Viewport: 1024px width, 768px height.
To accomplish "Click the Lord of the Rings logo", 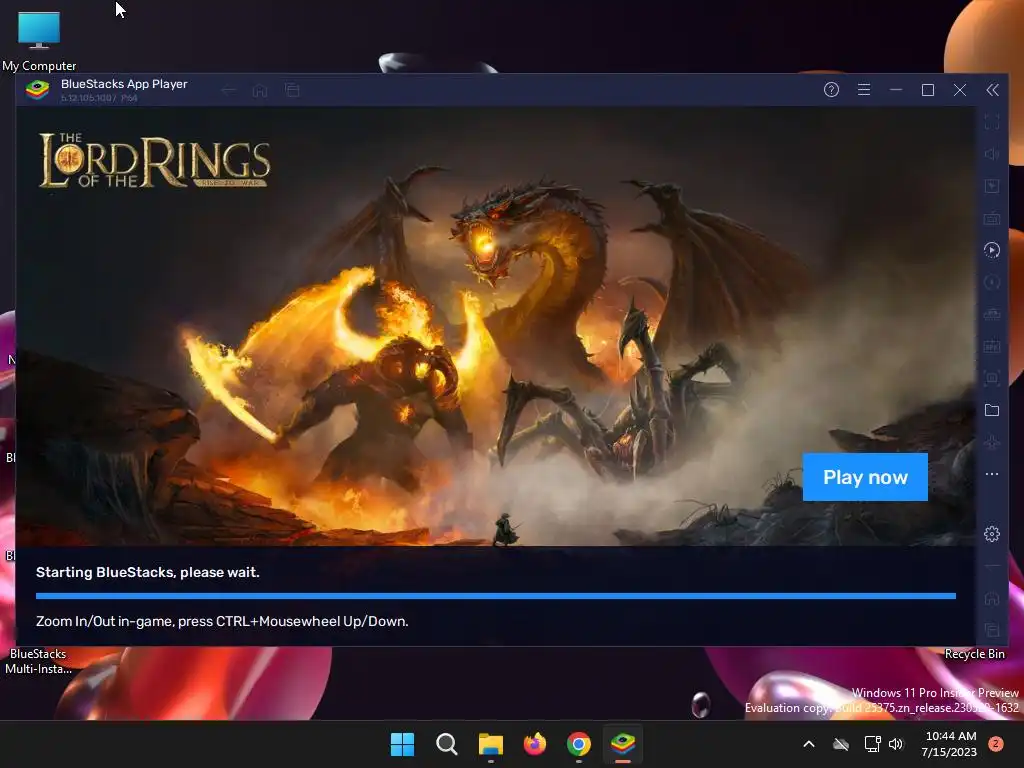I will coord(154,161).
